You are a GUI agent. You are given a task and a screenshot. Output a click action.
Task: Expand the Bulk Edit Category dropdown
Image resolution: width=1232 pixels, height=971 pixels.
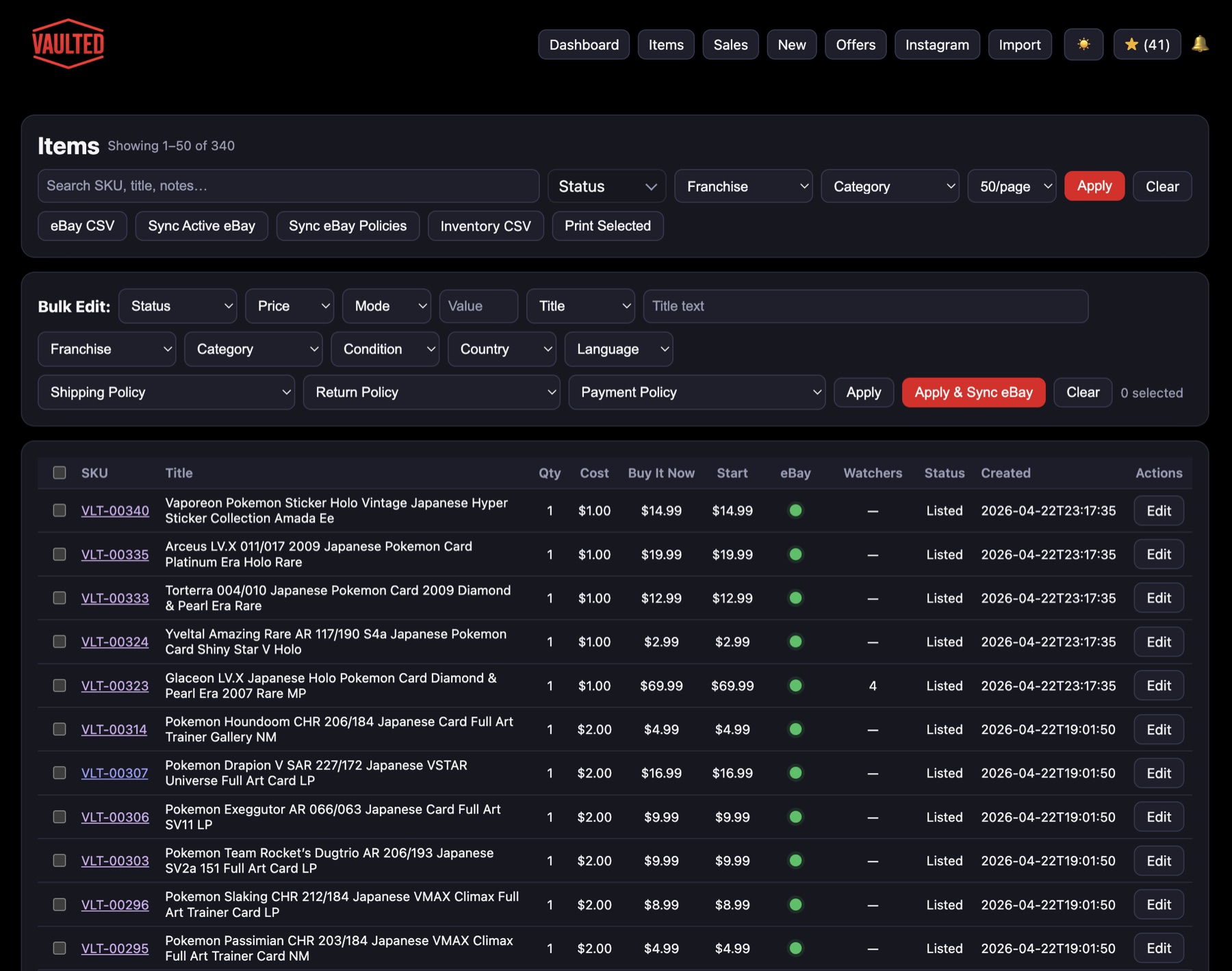pos(253,349)
